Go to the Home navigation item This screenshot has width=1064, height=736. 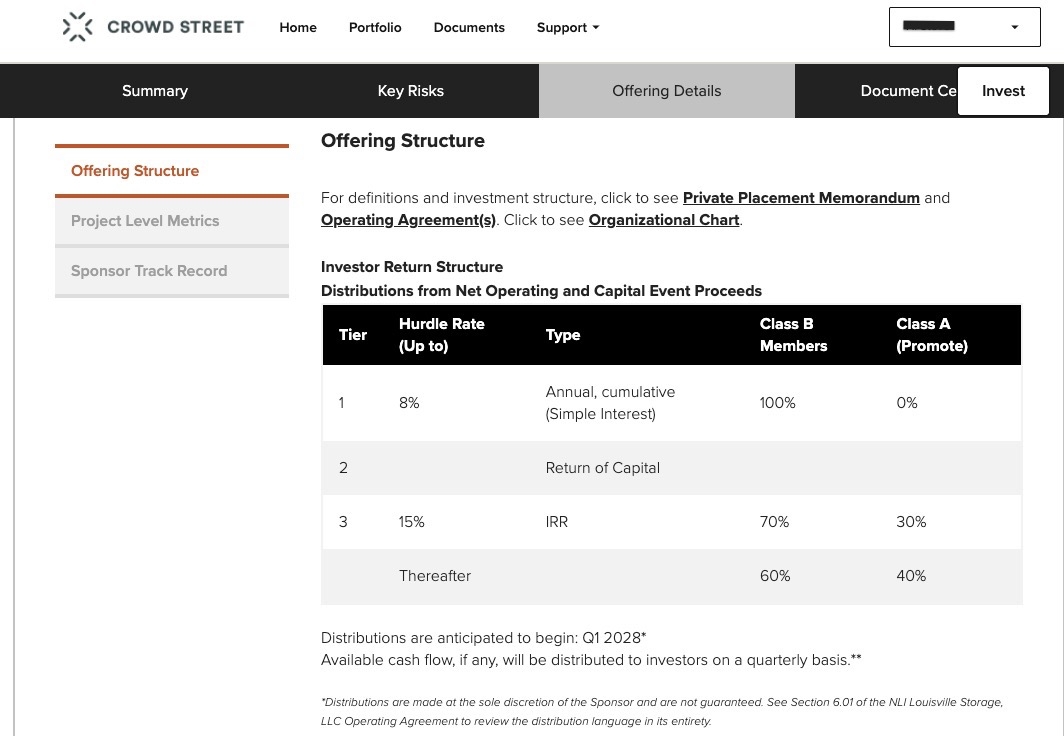(298, 28)
